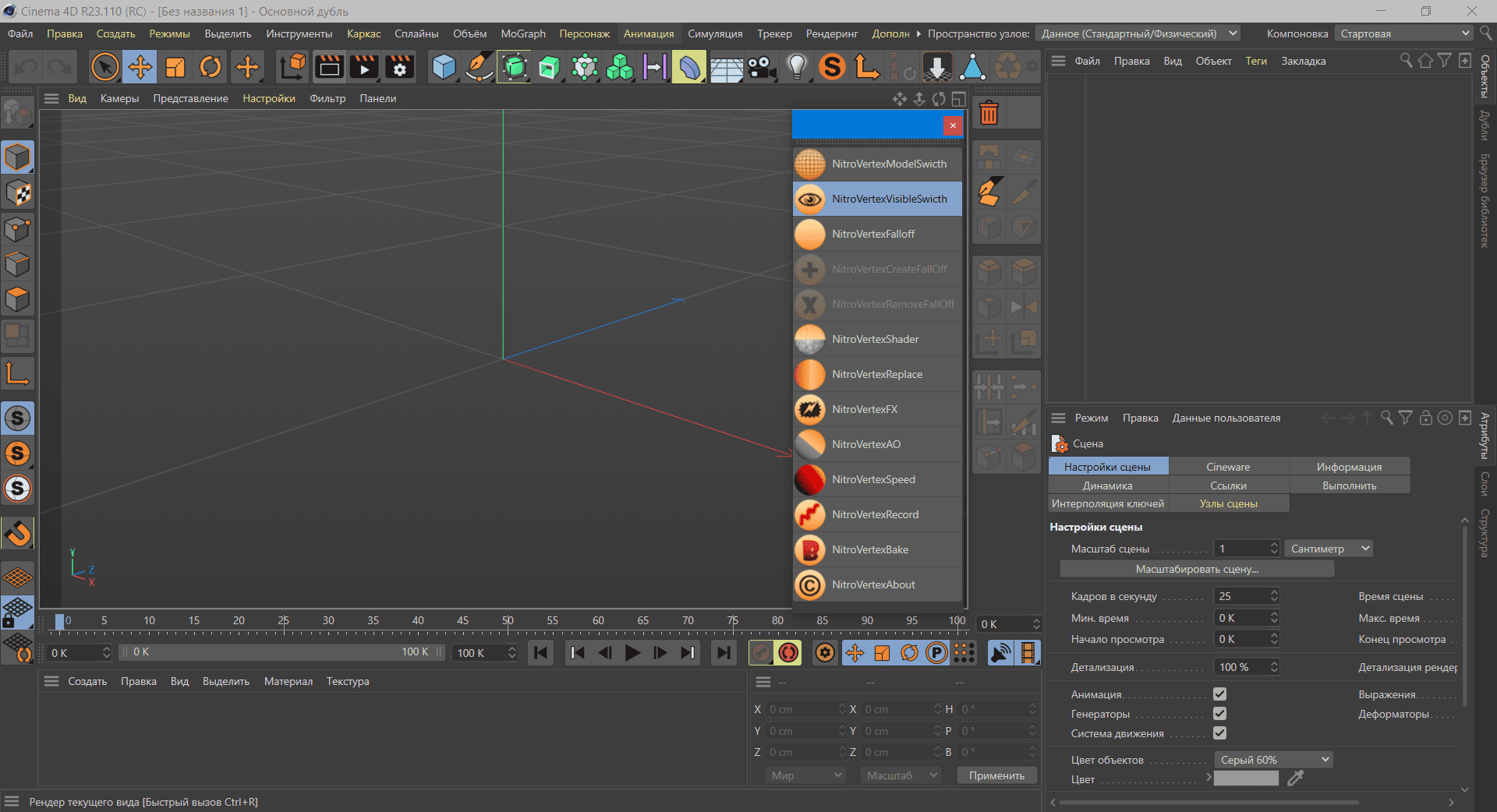1497x812 pixels.
Task: Go to the end of animation
Action: click(724, 653)
